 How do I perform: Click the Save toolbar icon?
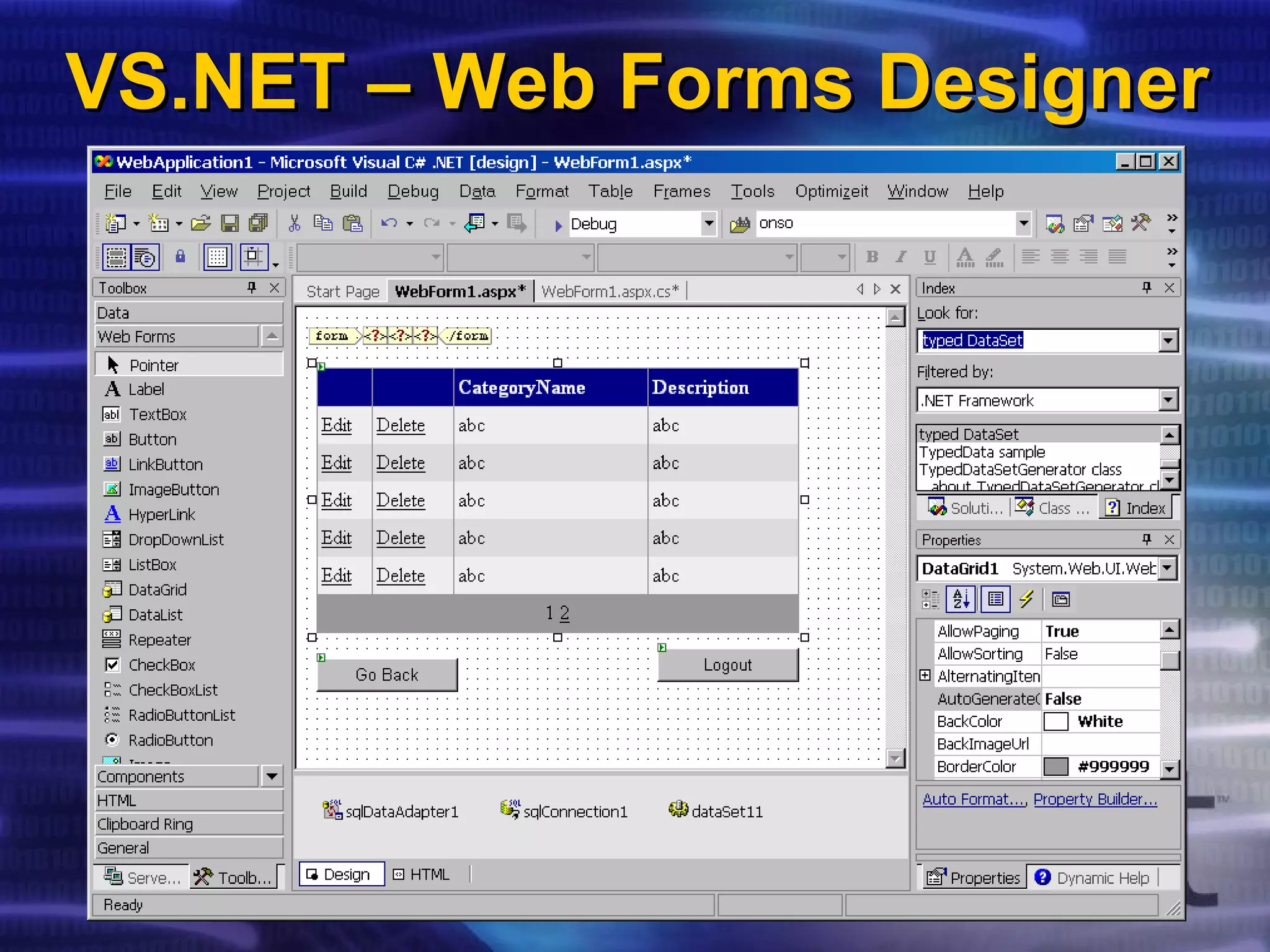click(230, 224)
